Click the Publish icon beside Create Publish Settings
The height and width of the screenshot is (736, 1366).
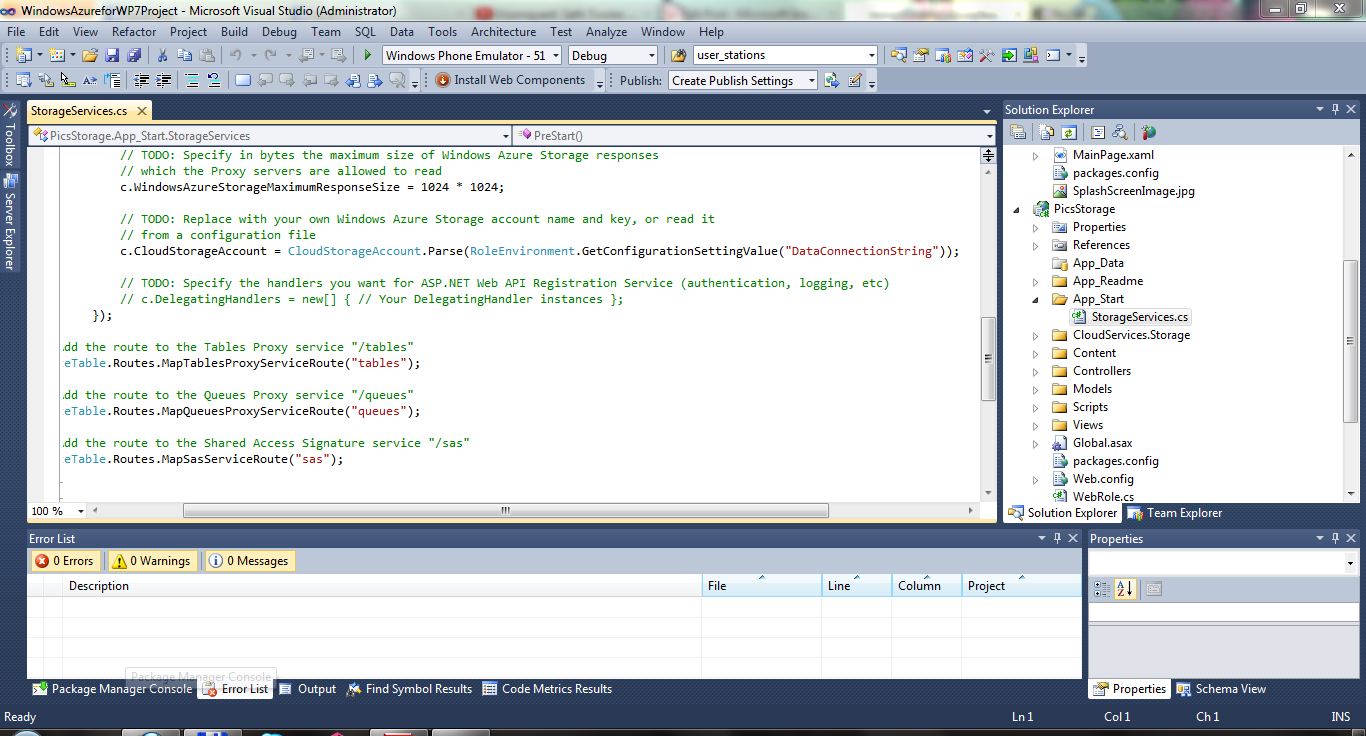pyautogui.click(x=832, y=81)
